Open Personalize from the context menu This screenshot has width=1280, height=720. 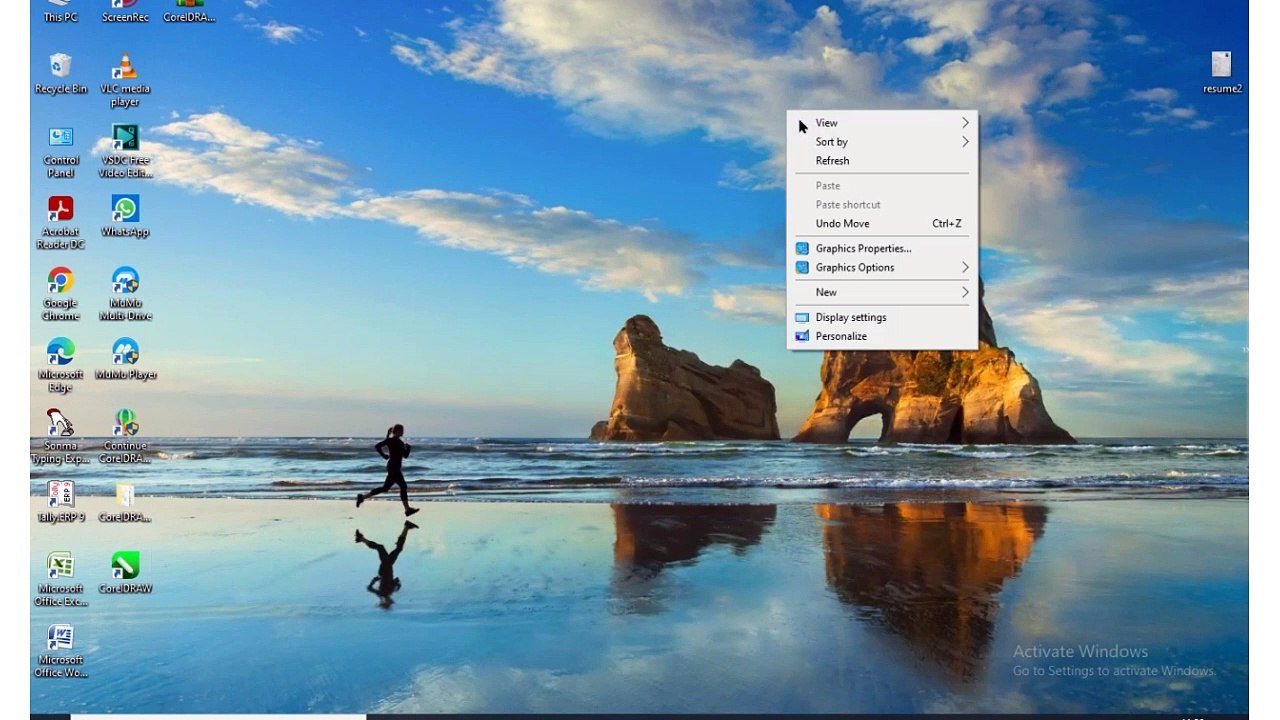(882, 336)
